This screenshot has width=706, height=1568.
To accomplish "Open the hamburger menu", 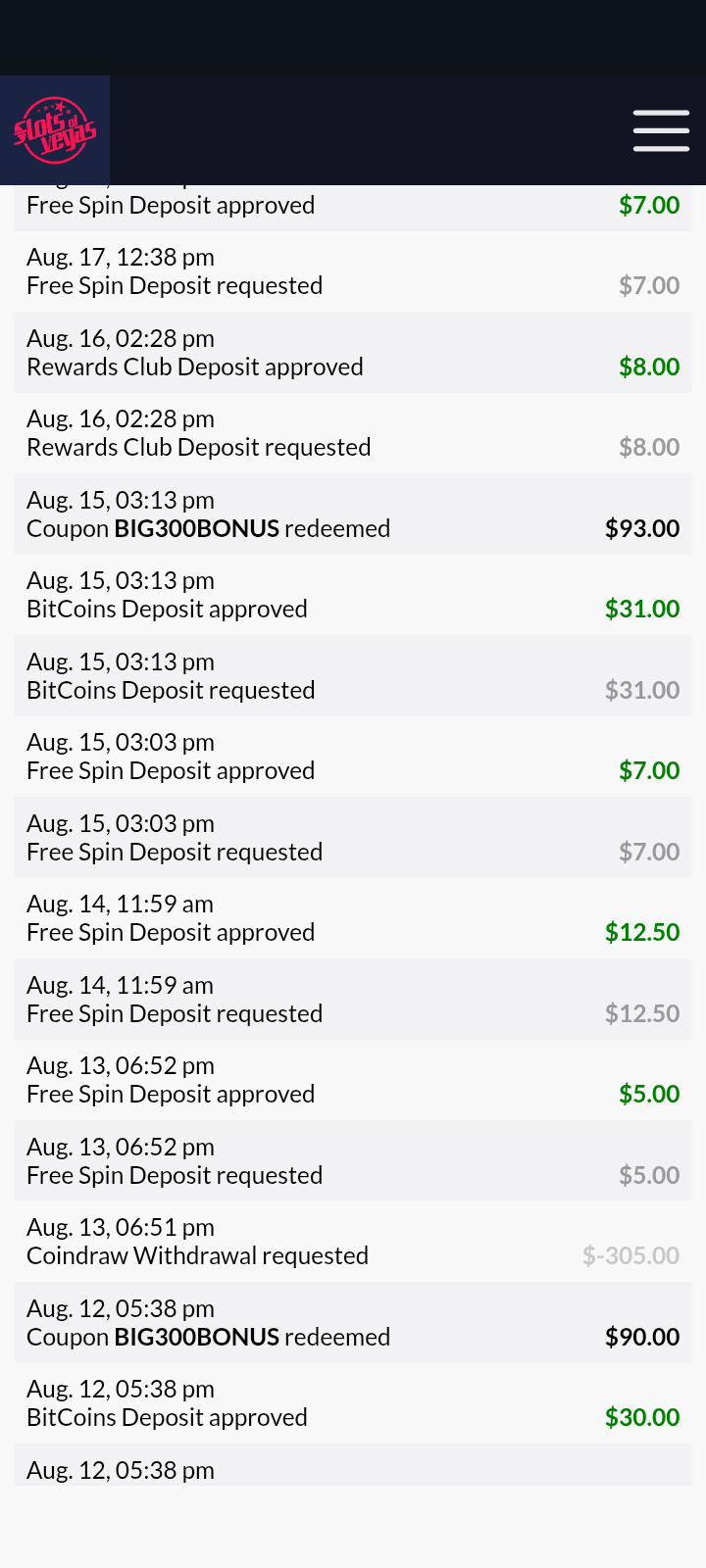I will click(x=661, y=130).
